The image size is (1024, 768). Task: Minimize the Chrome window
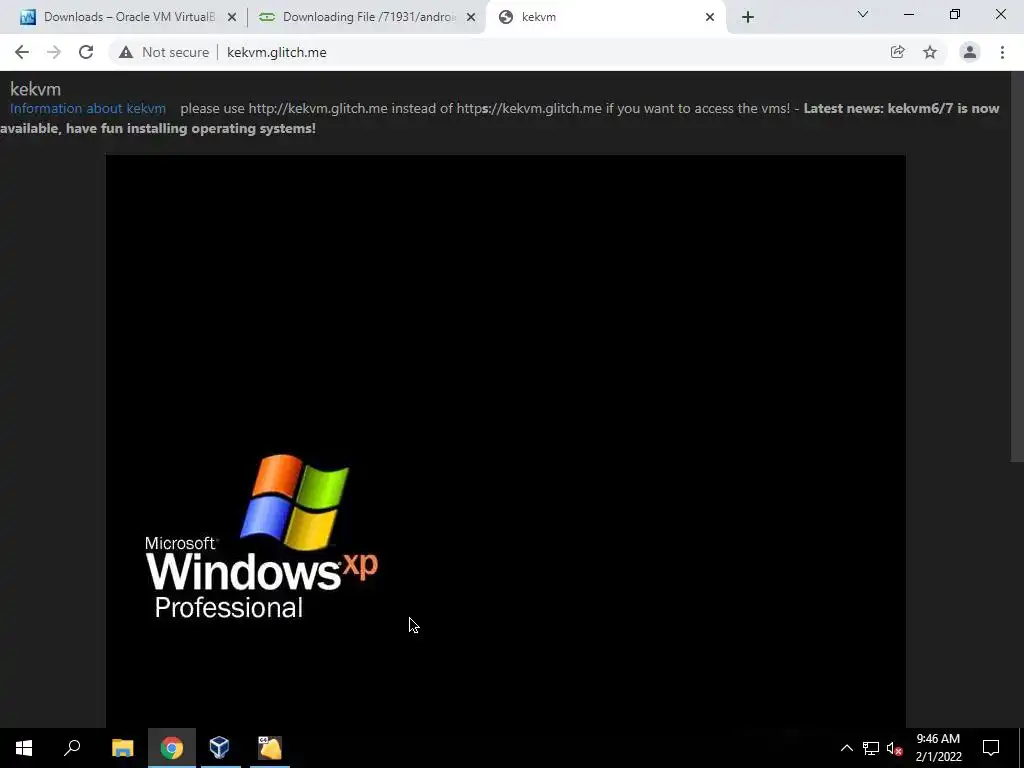pos(909,14)
